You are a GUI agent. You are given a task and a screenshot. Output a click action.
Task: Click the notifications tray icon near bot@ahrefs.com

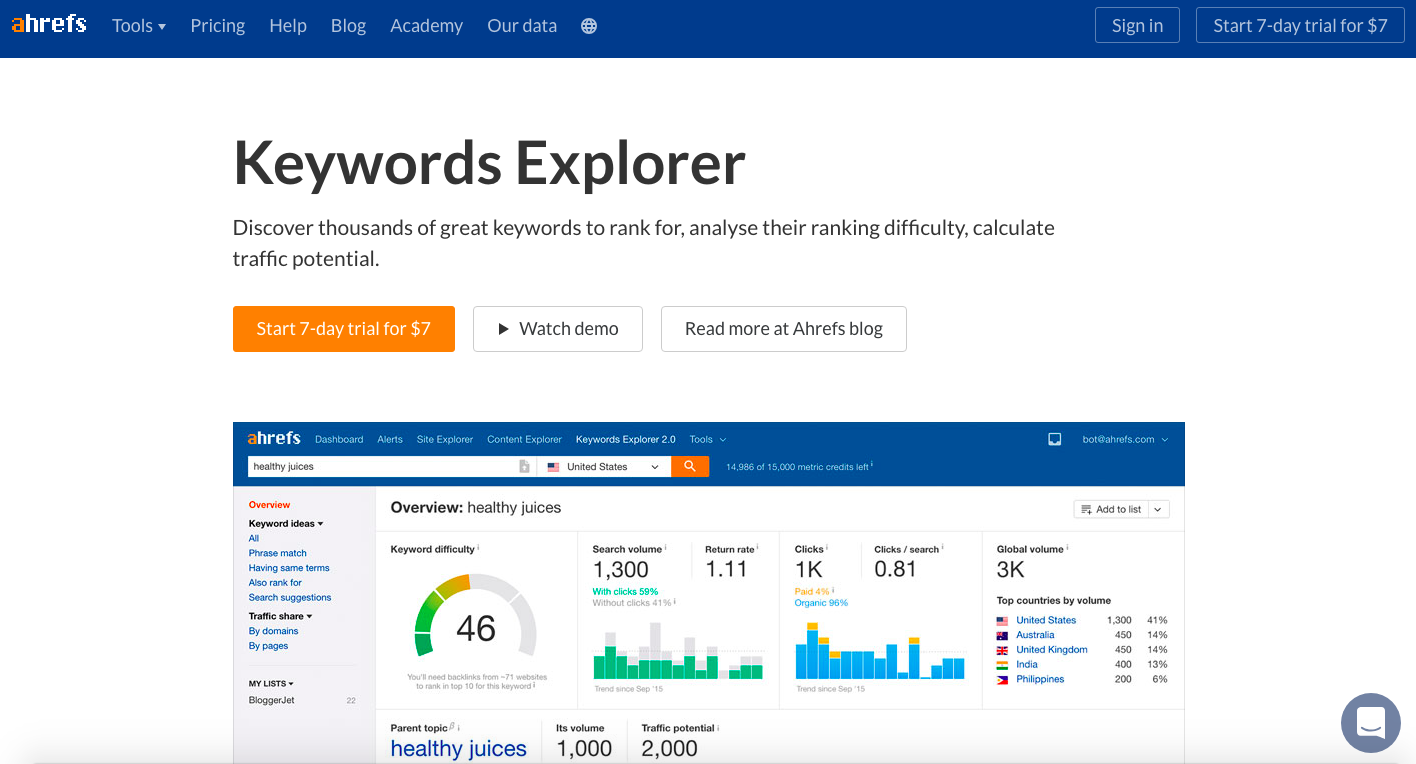point(1054,439)
